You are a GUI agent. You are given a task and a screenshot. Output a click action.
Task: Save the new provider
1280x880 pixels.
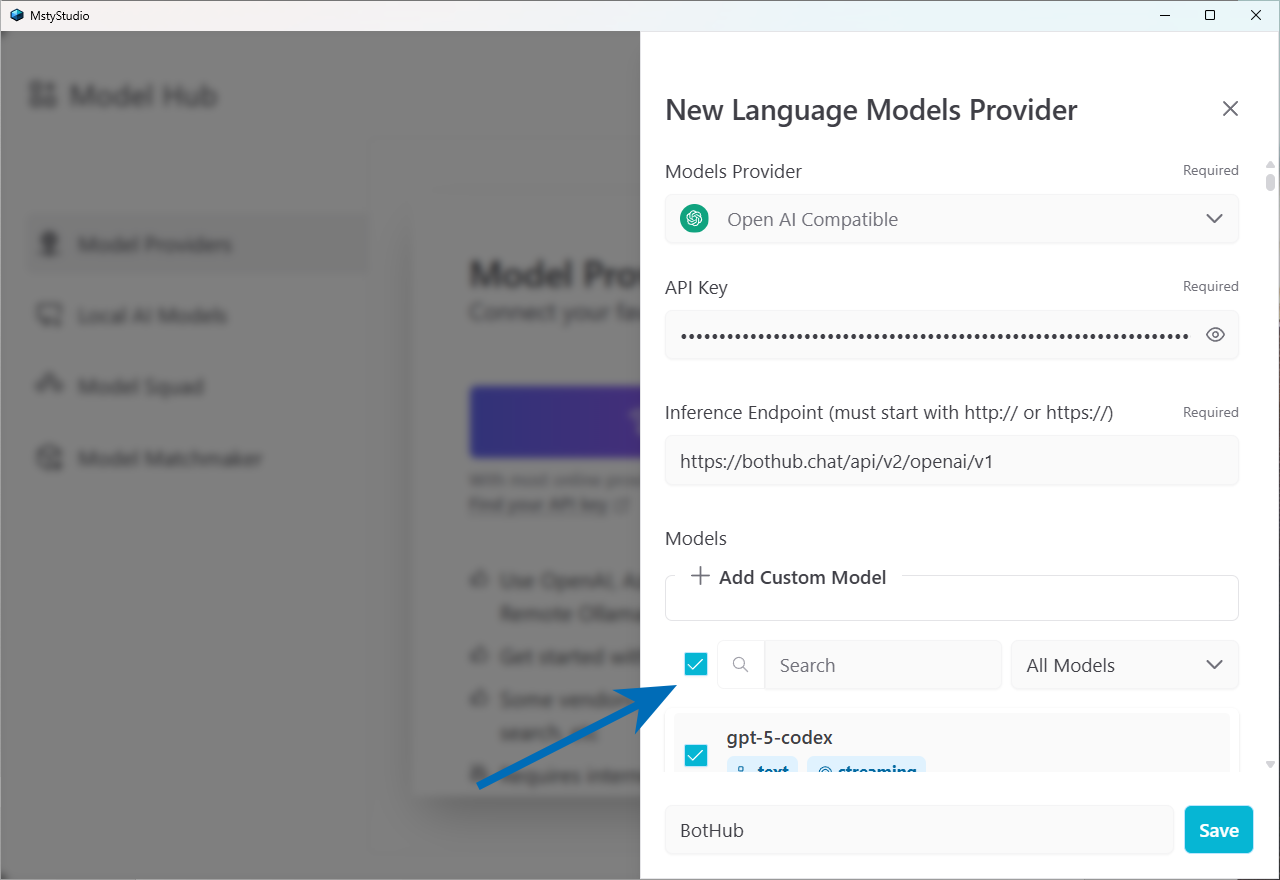1218,830
